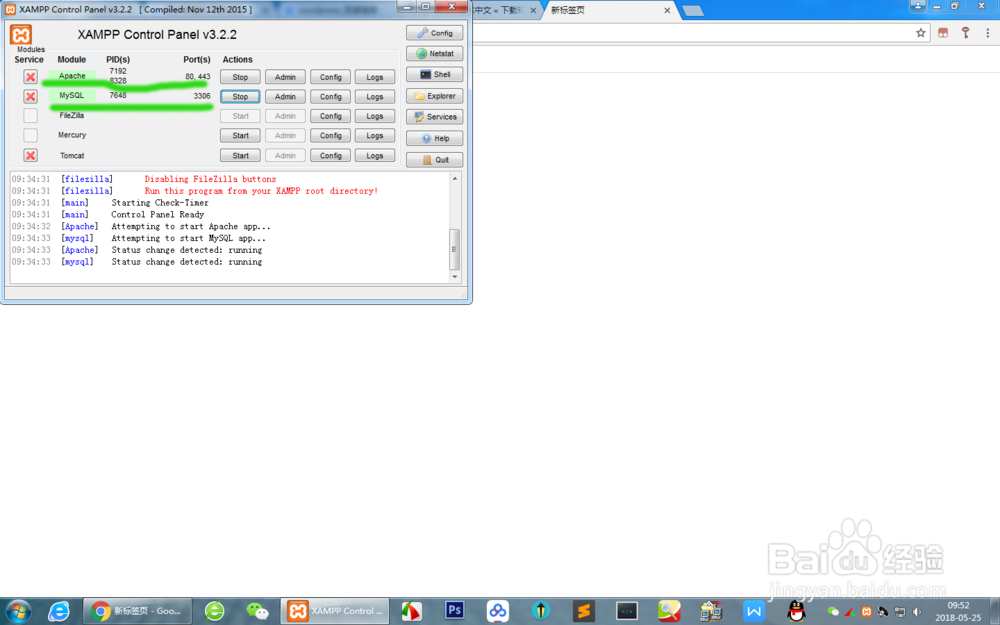Viewport: 1000px width, 625px height.
Task: Open MySQL Config options
Action: point(330,97)
